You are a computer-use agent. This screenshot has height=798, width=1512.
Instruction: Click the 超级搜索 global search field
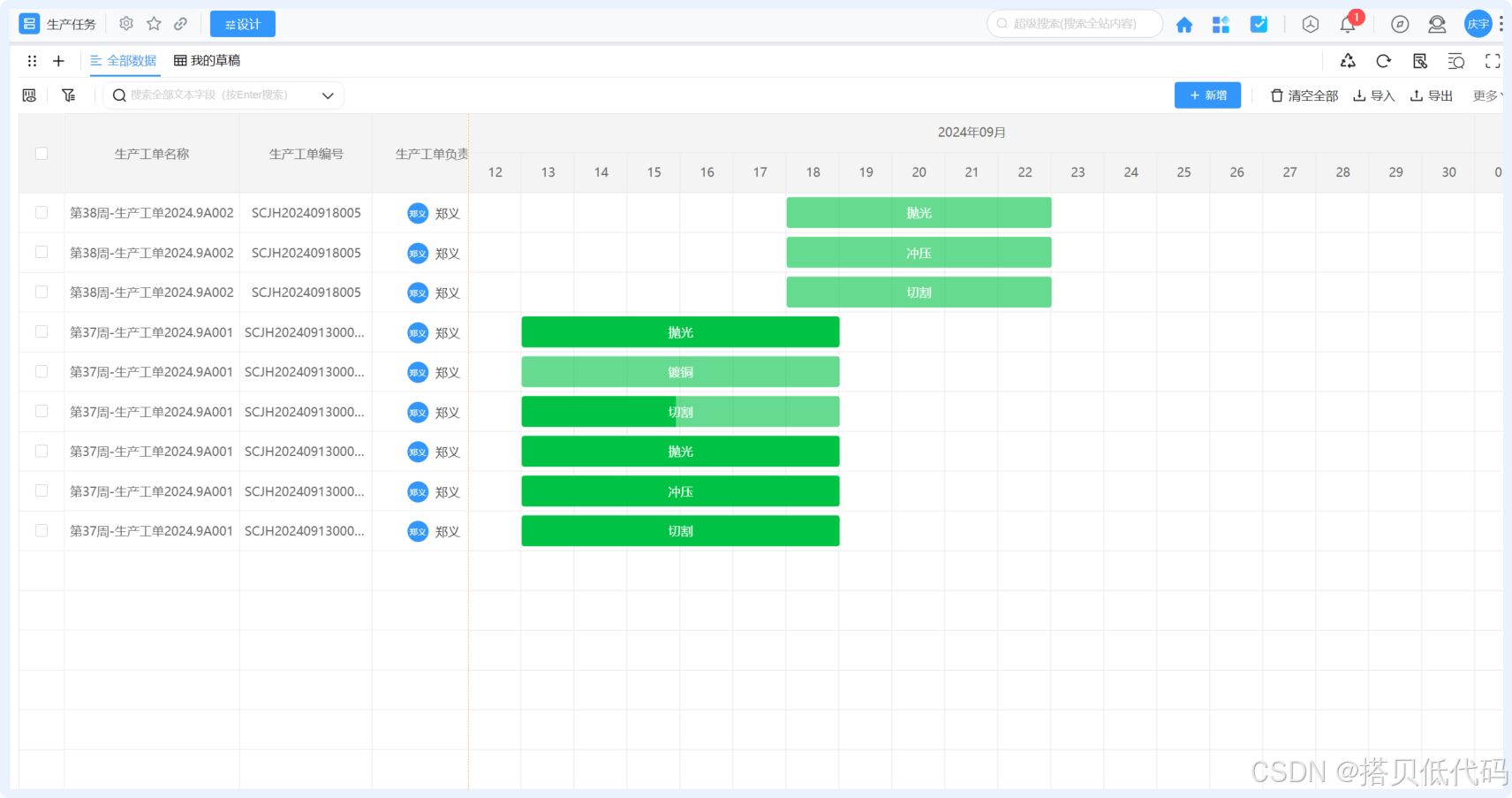[x=1075, y=24]
